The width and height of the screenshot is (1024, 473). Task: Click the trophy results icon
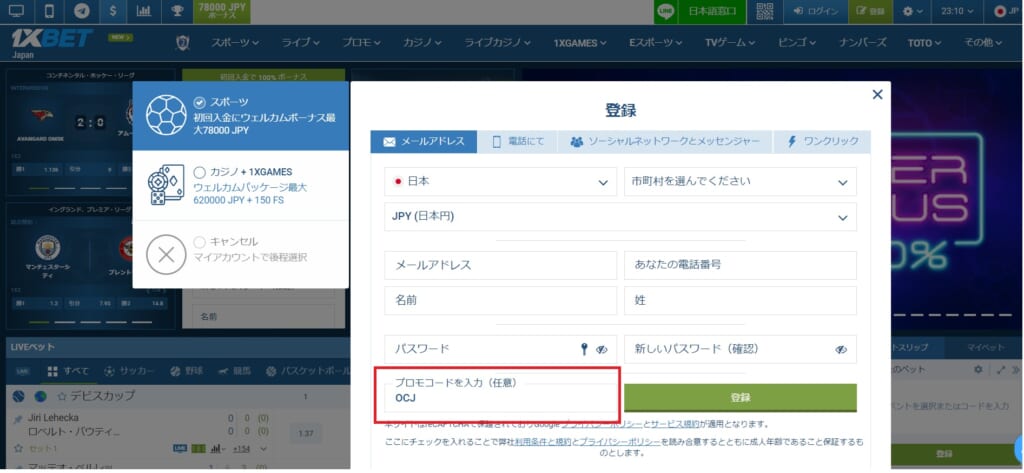click(x=176, y=11)
